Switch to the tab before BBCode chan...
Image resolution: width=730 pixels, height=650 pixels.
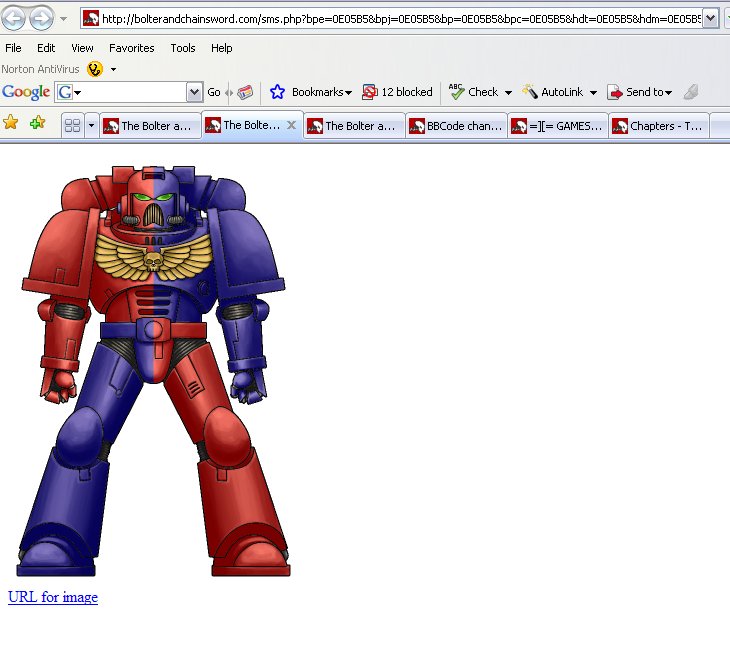354,126
